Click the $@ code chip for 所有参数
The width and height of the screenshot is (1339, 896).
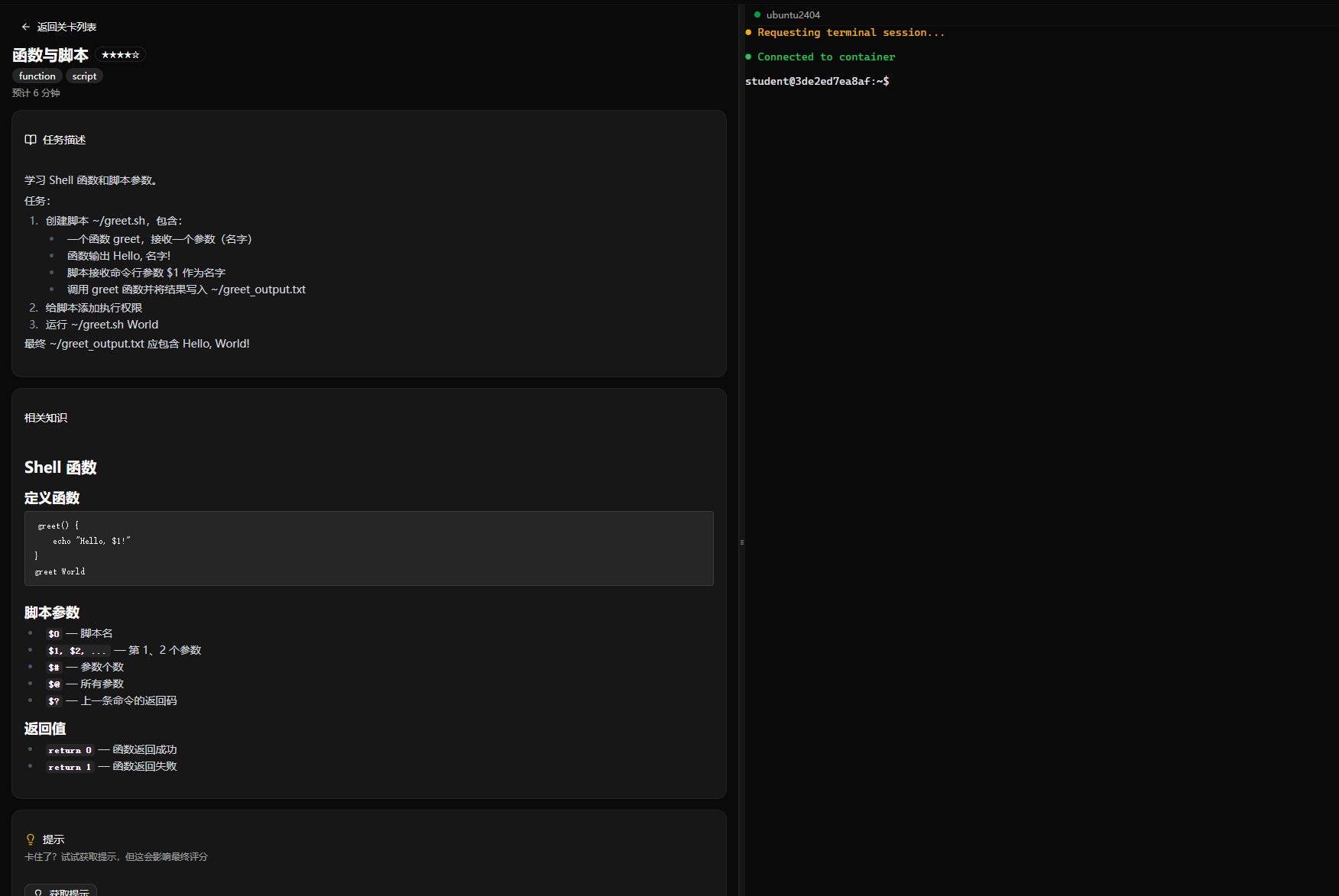(53, 684)
